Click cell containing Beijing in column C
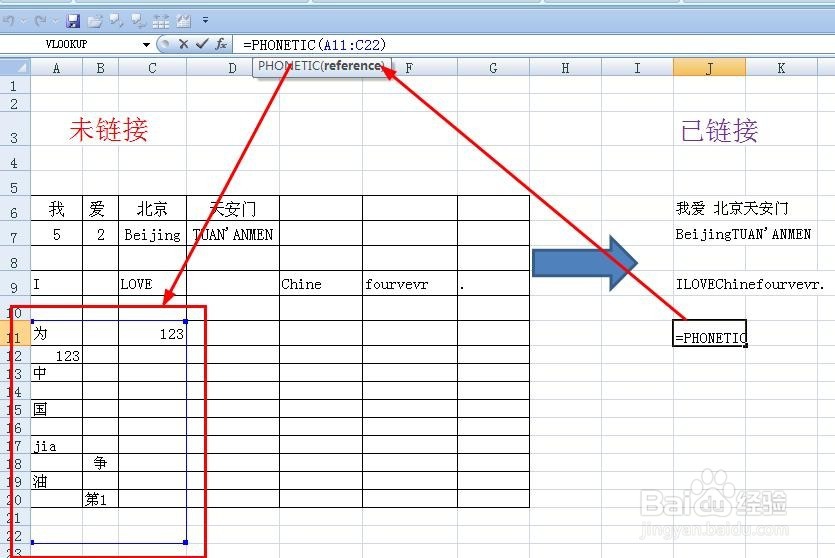Image resolution: width=835 pixels, height=558 pixels. (152, 234)
